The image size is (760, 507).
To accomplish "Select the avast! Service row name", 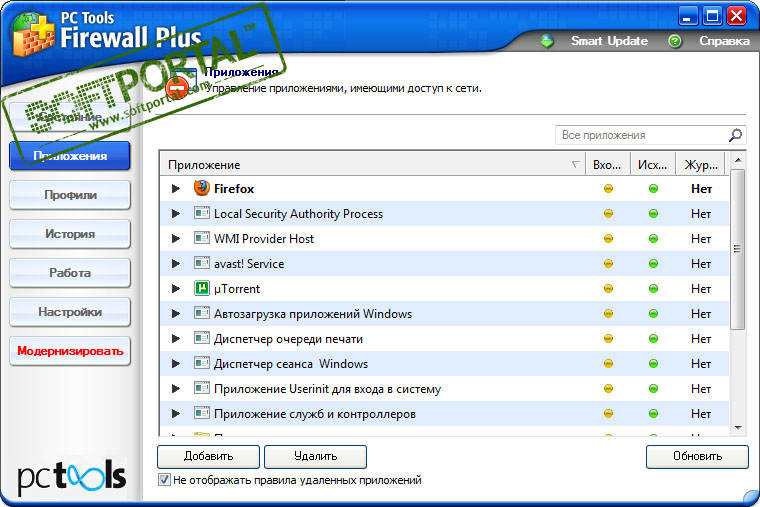I will 249,264.
